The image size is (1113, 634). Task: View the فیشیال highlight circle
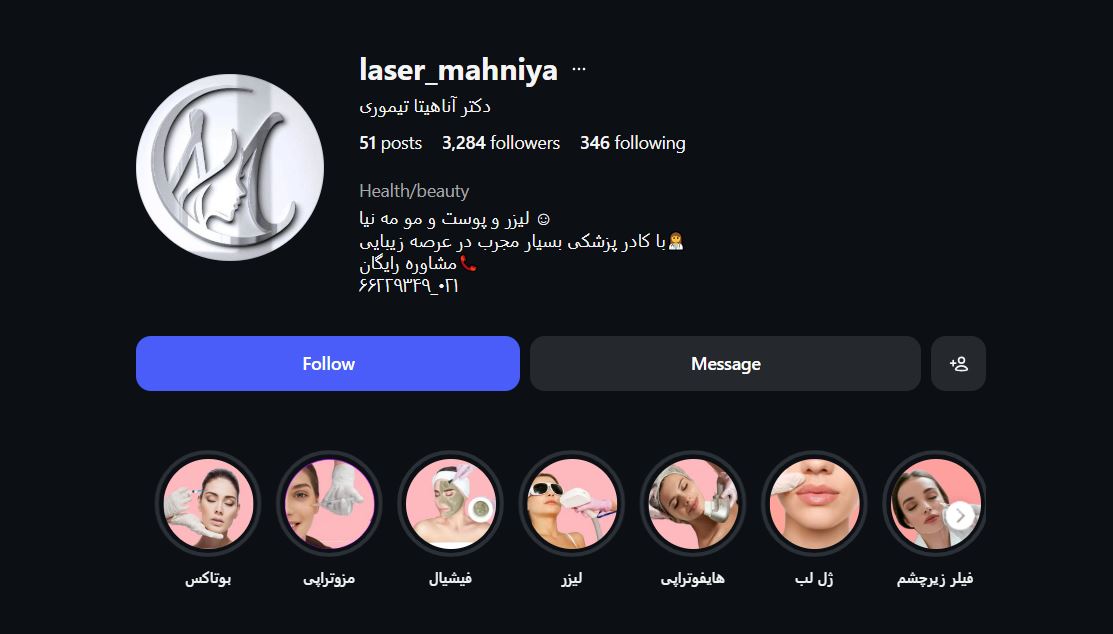click(x=451, y=503)
